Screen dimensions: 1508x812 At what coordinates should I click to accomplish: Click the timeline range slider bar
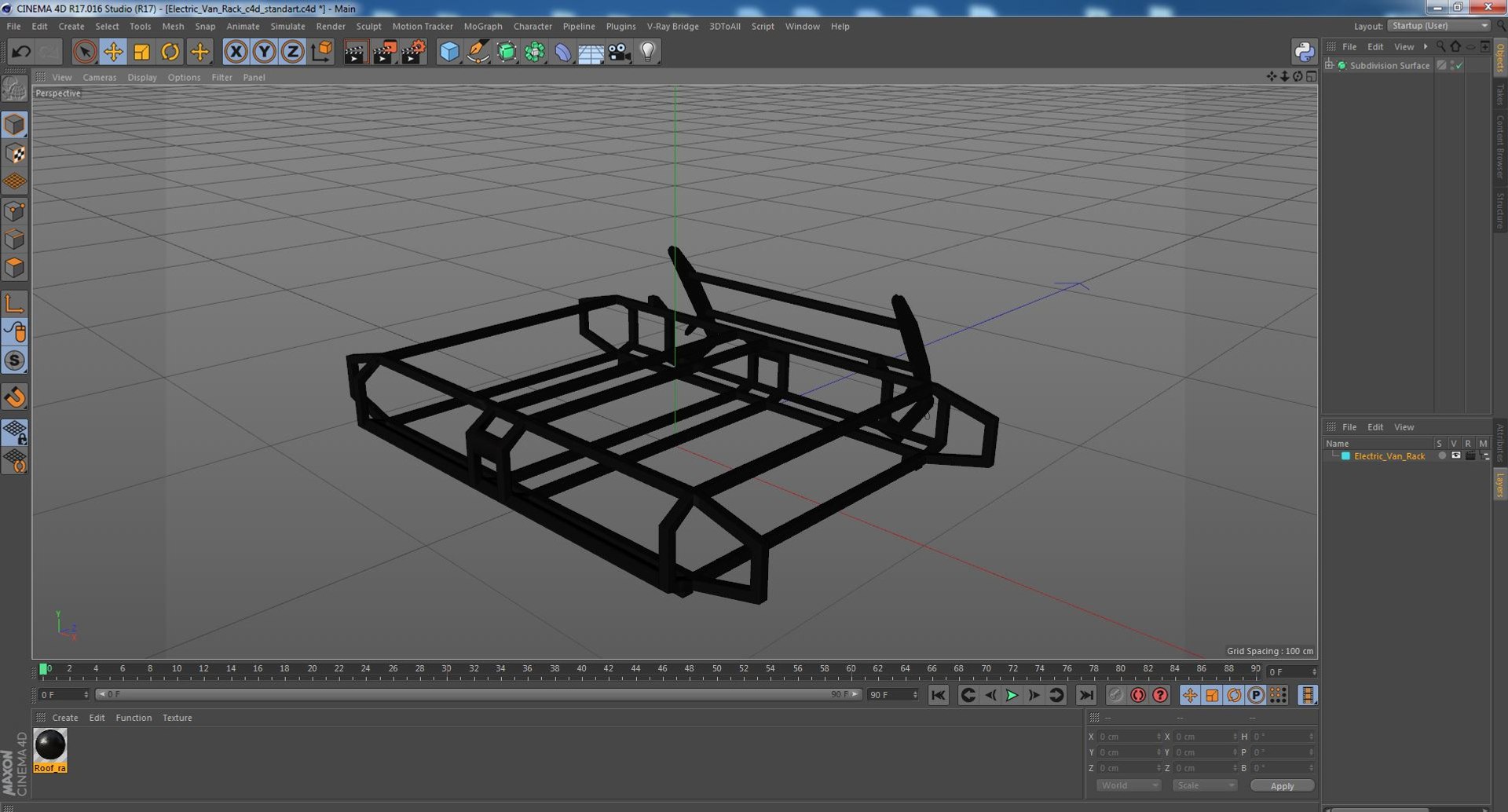[478, 694]
